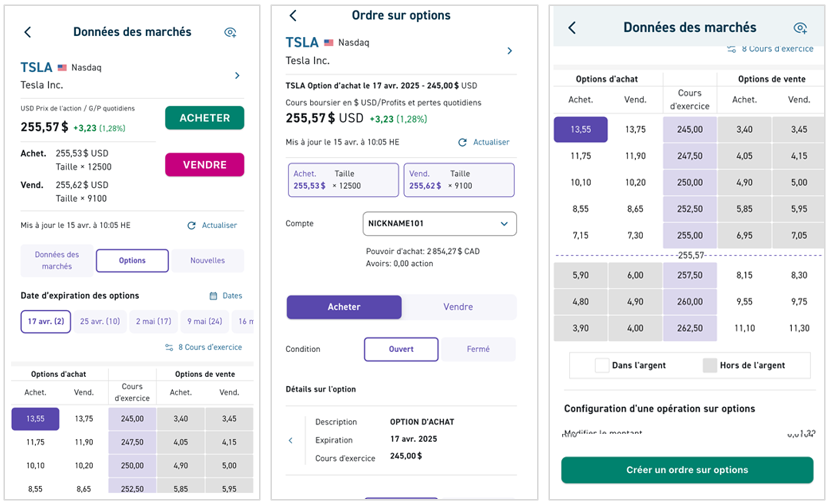Select Vendre order side
The width and height of the screenshot is (829, 503).
458,307
